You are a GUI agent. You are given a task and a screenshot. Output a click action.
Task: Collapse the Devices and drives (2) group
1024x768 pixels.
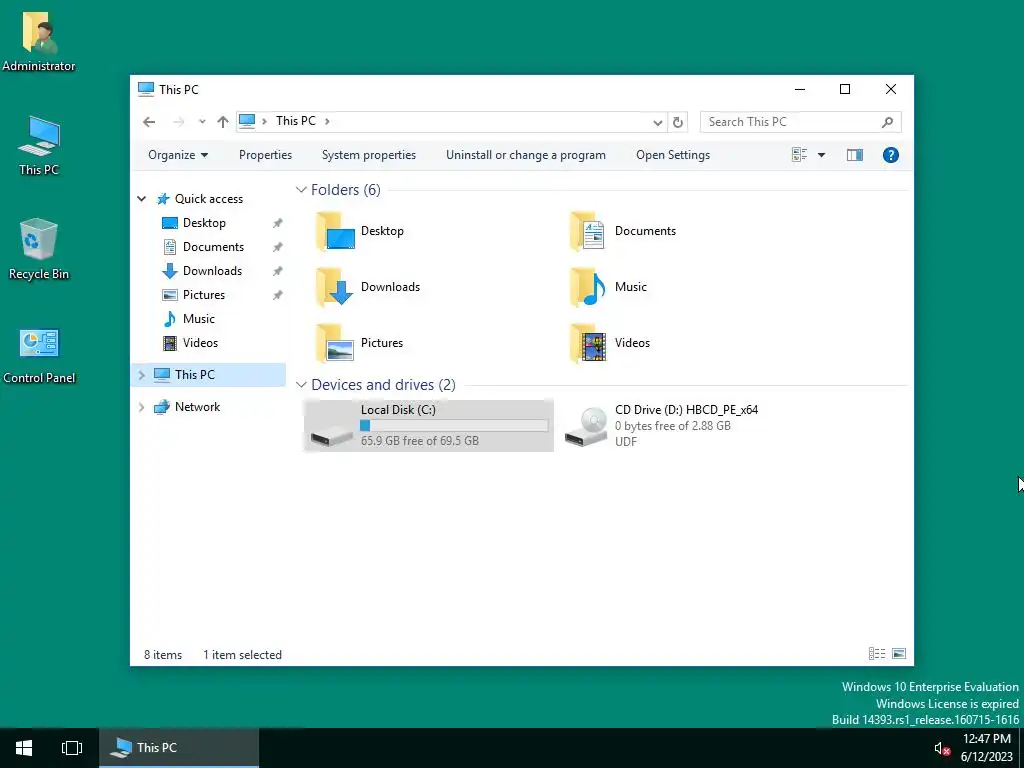(x=301, y=385)
